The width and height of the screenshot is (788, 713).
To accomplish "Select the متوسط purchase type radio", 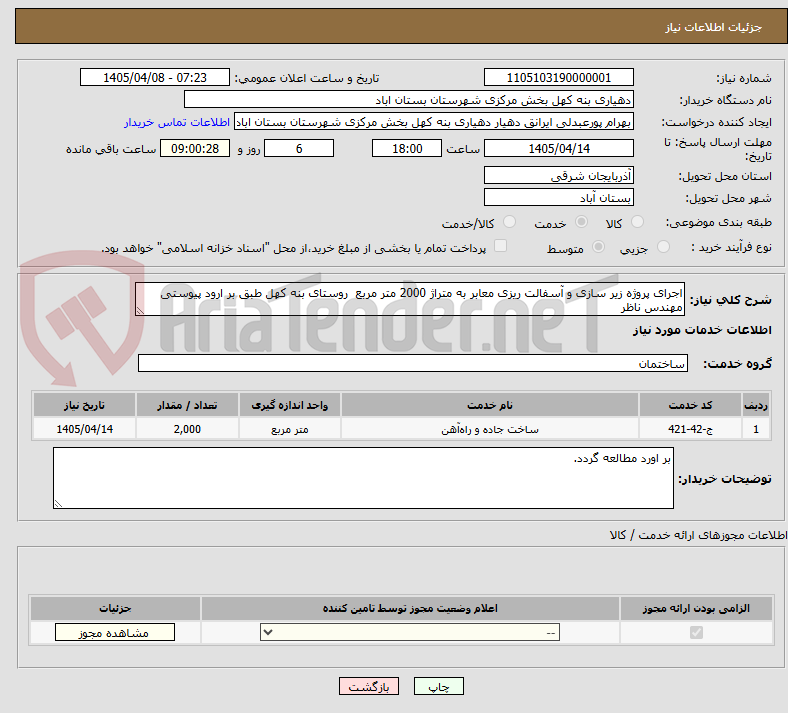I will pos(599,247).
